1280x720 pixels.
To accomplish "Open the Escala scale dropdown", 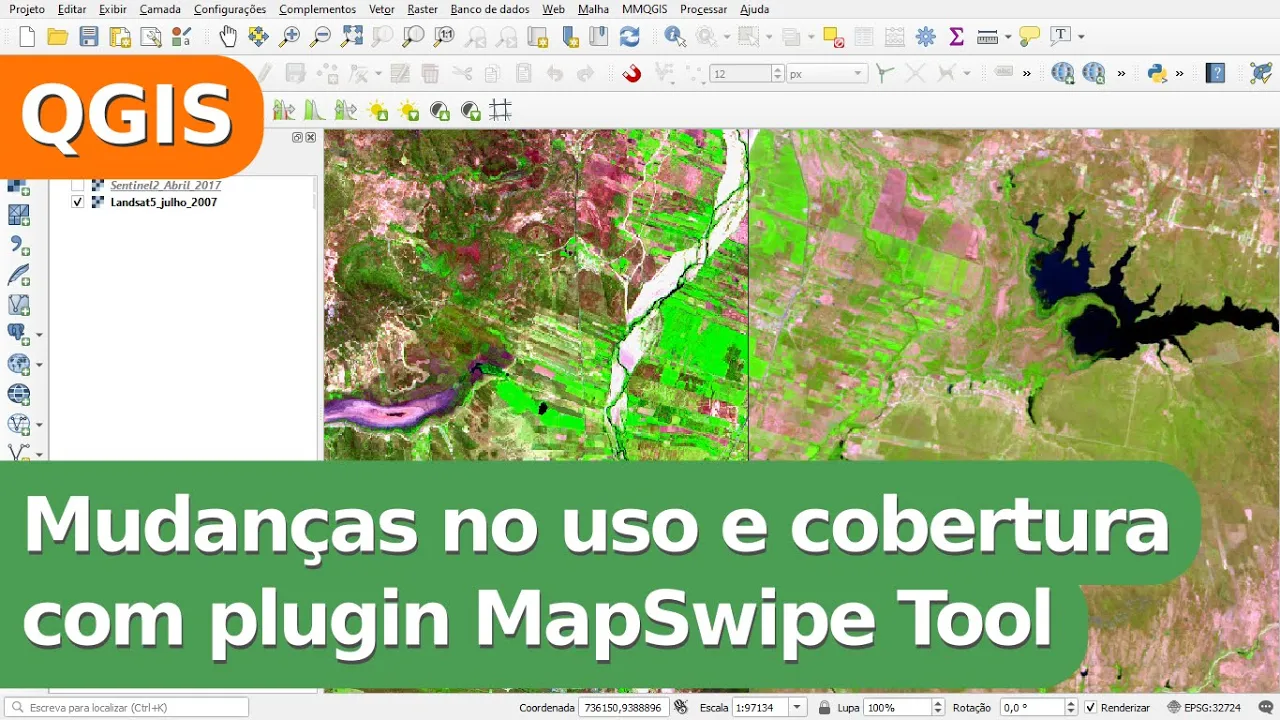I will (797, 707).
